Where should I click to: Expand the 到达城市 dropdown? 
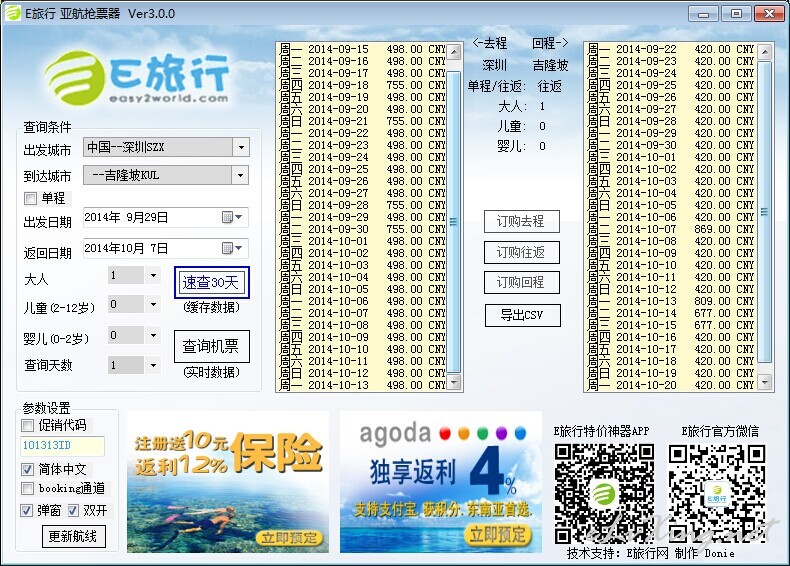(240, 175)
